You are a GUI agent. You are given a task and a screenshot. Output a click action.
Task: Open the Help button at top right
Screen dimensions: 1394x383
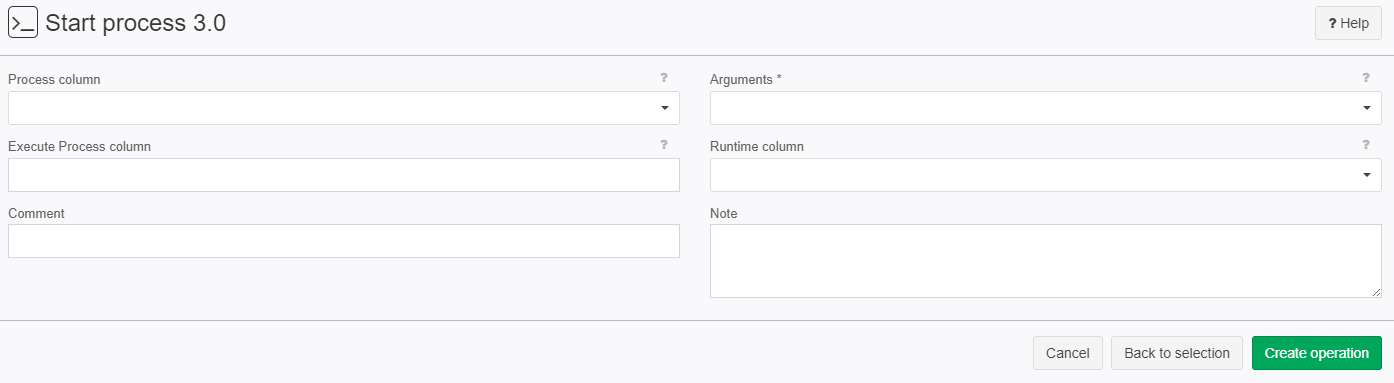[x=1348, y=23]
